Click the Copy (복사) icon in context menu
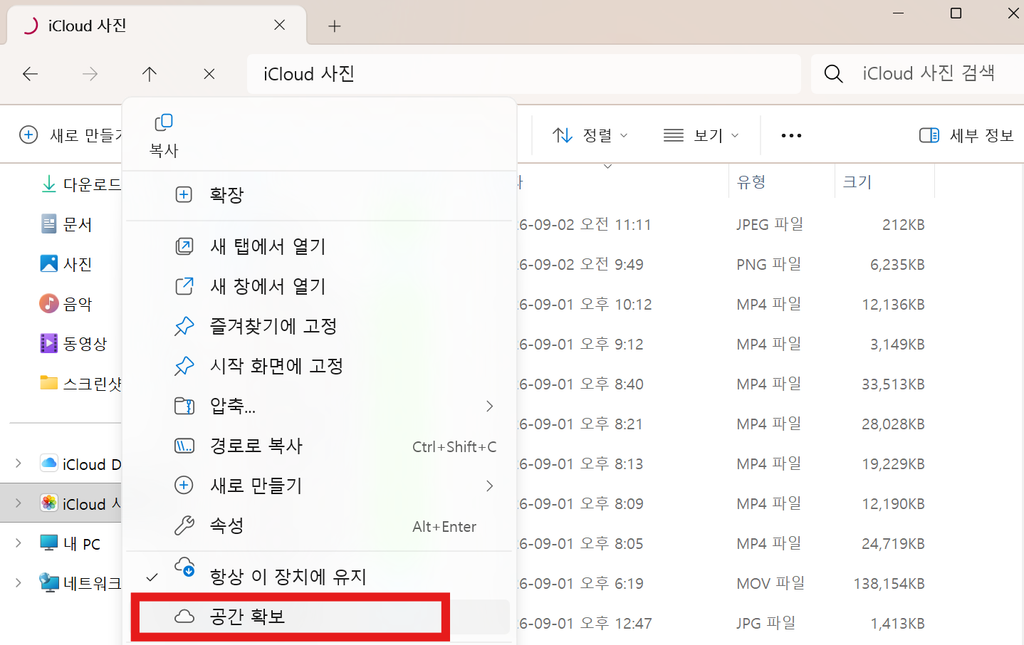Viewport: 1024px width, 645px height. pyautogui.click(x=163, y=123)
